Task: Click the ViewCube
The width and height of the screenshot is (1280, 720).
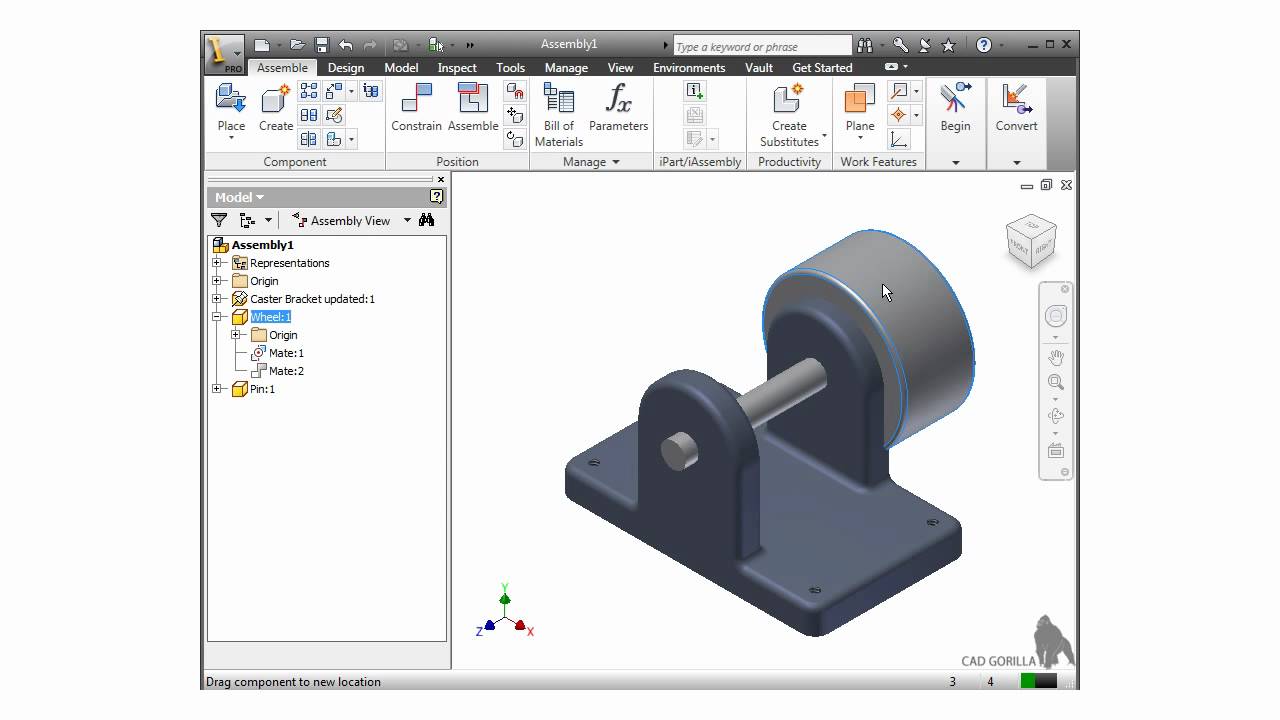Action: 1031,240
